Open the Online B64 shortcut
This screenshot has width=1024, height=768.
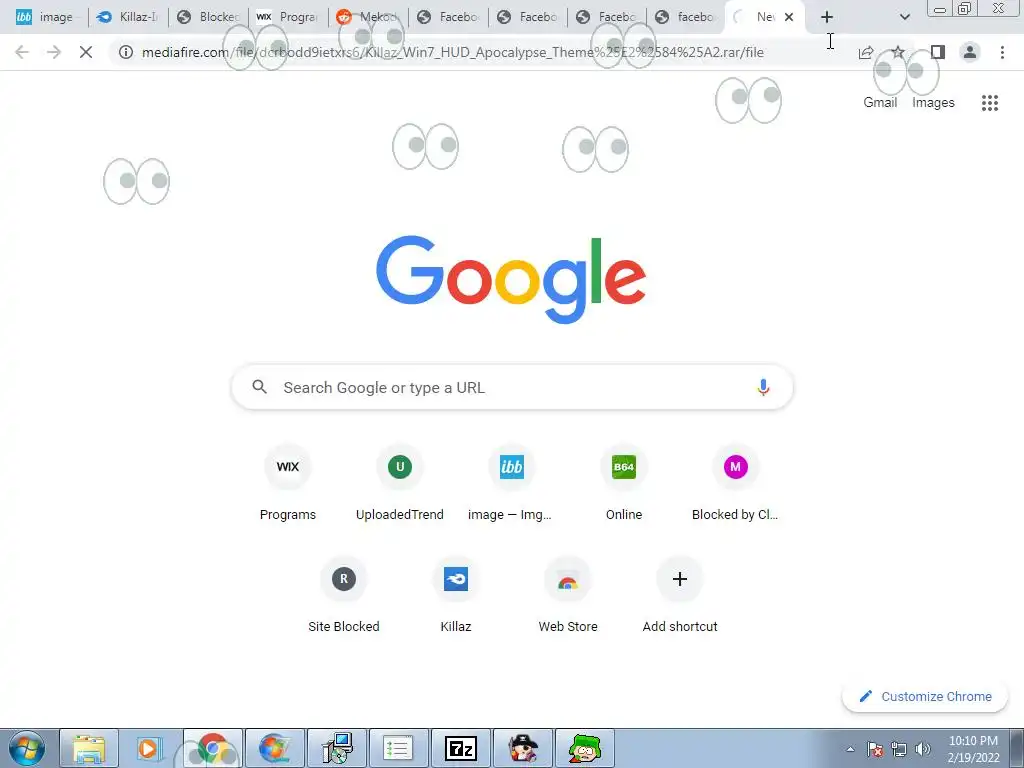624,483
